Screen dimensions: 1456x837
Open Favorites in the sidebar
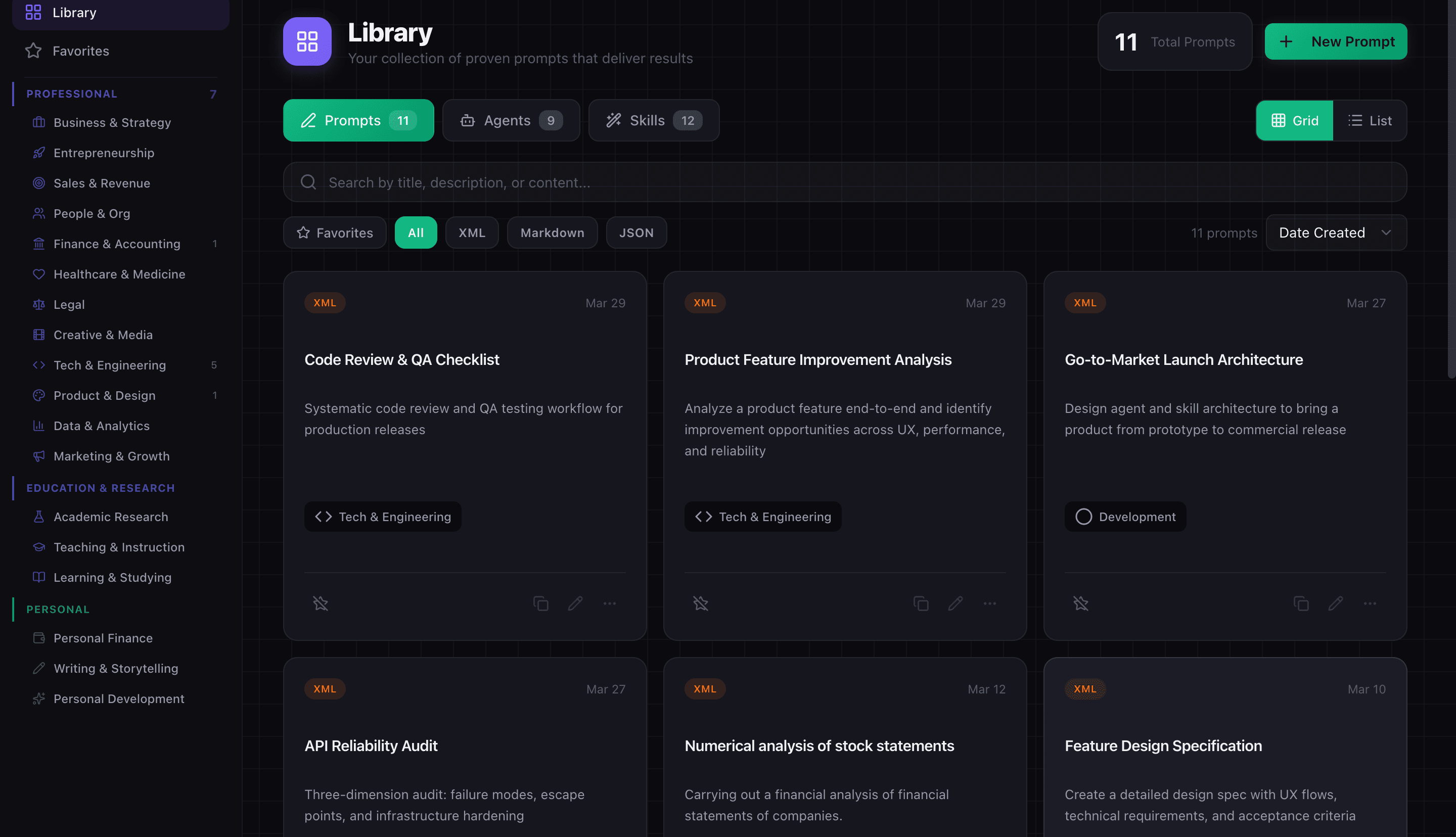point(120,51)
